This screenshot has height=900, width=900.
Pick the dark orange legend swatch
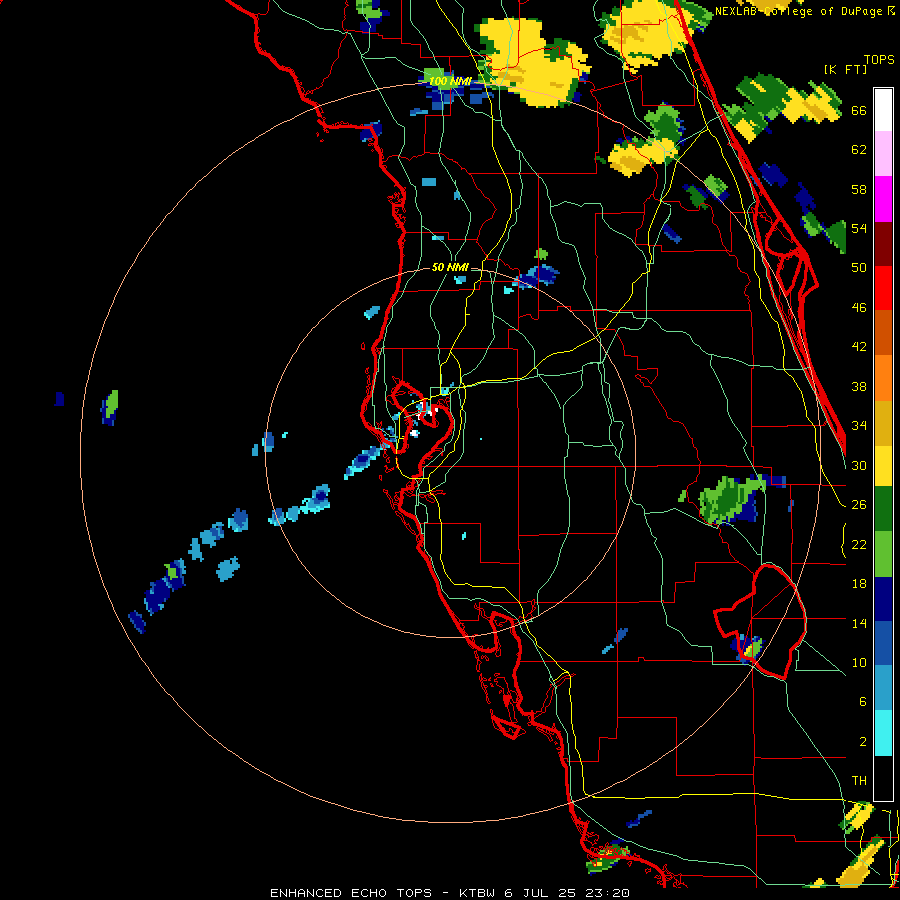[x=883, y=332]
